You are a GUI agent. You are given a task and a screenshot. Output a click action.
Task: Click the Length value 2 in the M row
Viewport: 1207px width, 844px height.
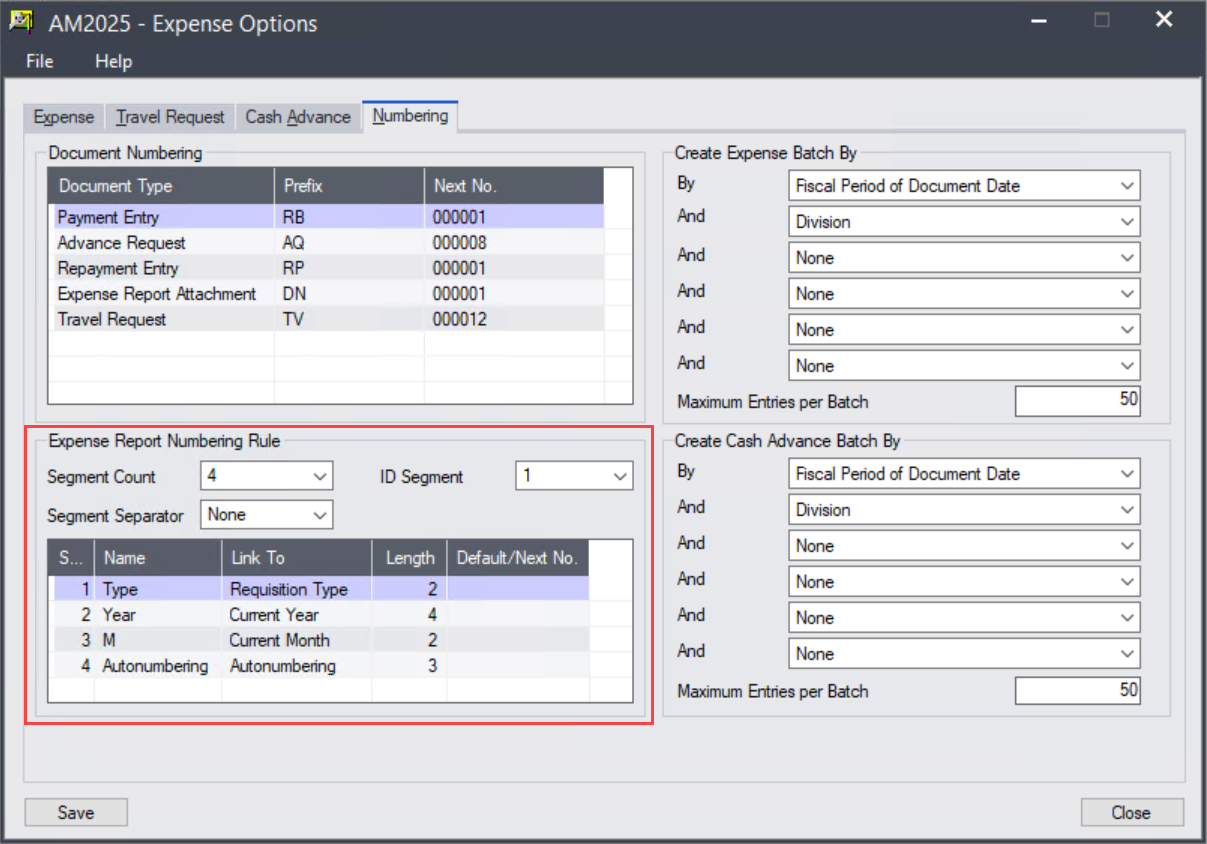(410, 640)
